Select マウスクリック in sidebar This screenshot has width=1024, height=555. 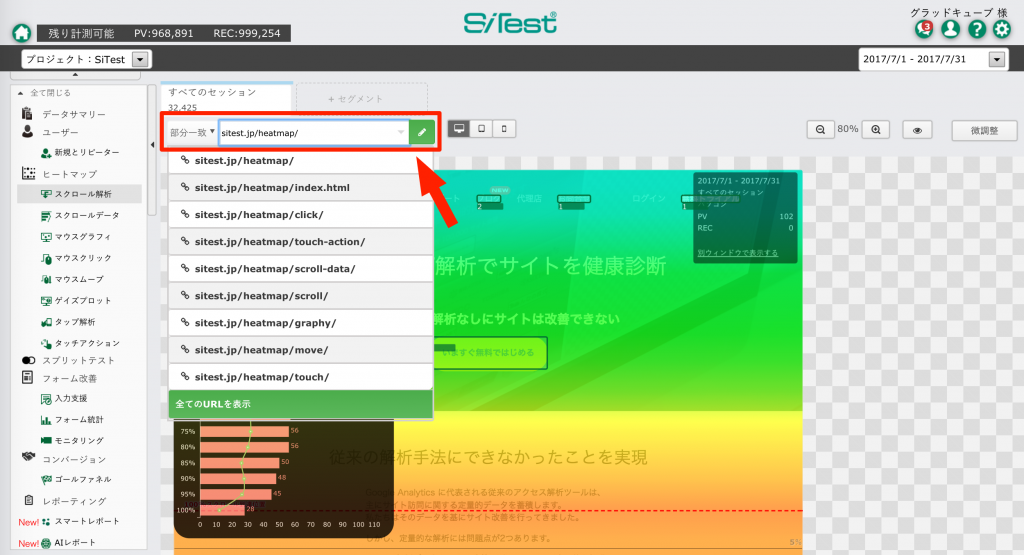tap(76, 258)
